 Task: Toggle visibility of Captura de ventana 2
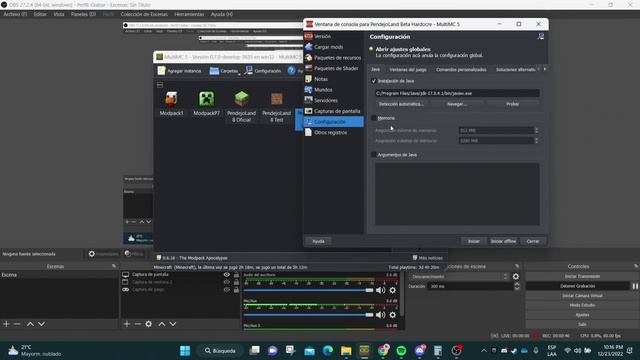coord(227,282)
